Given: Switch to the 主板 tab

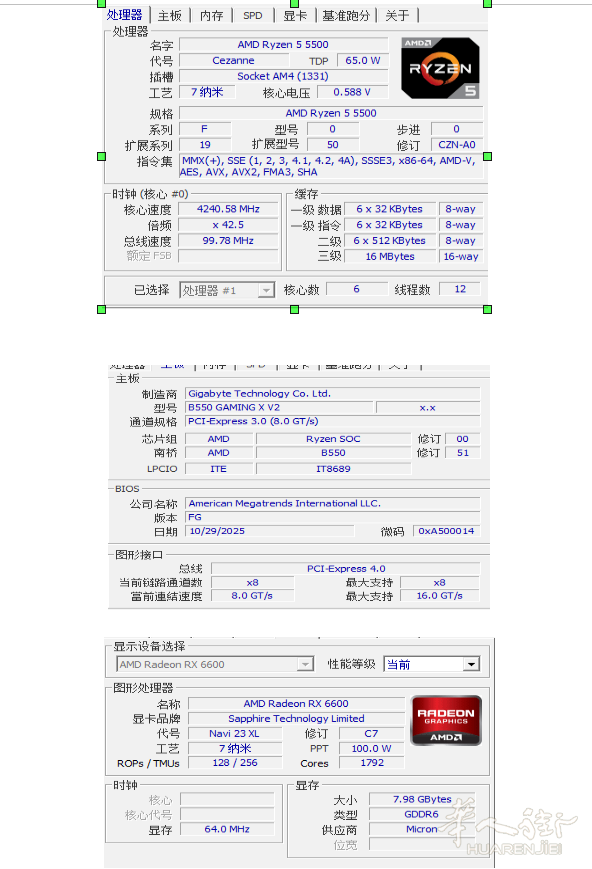Looking at the screenshot, I should (x=170, y=16).
